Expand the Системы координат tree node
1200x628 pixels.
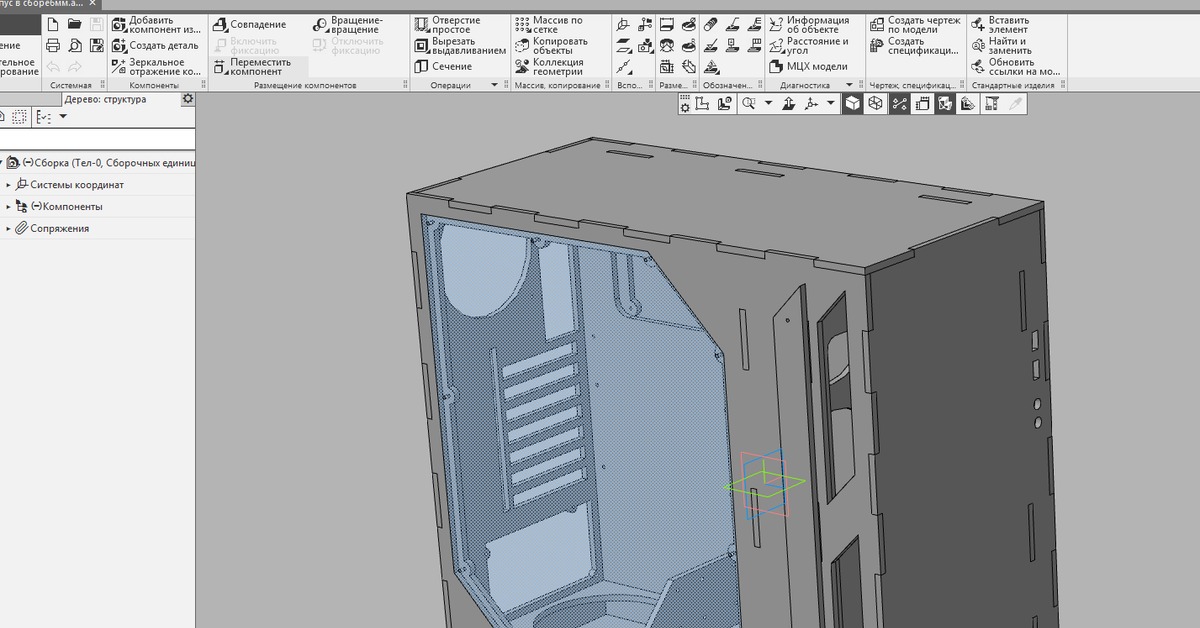click(x=8, y=185)
